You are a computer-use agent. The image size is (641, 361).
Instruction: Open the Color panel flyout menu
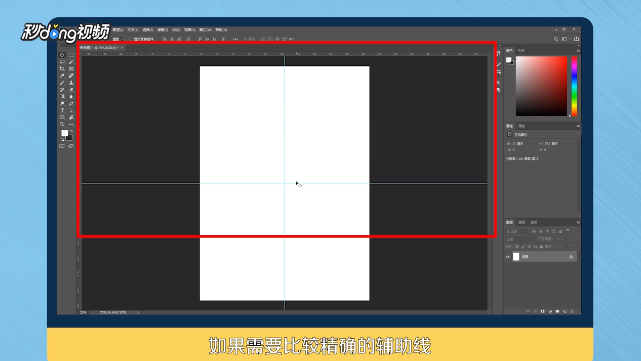coord(578,51)
